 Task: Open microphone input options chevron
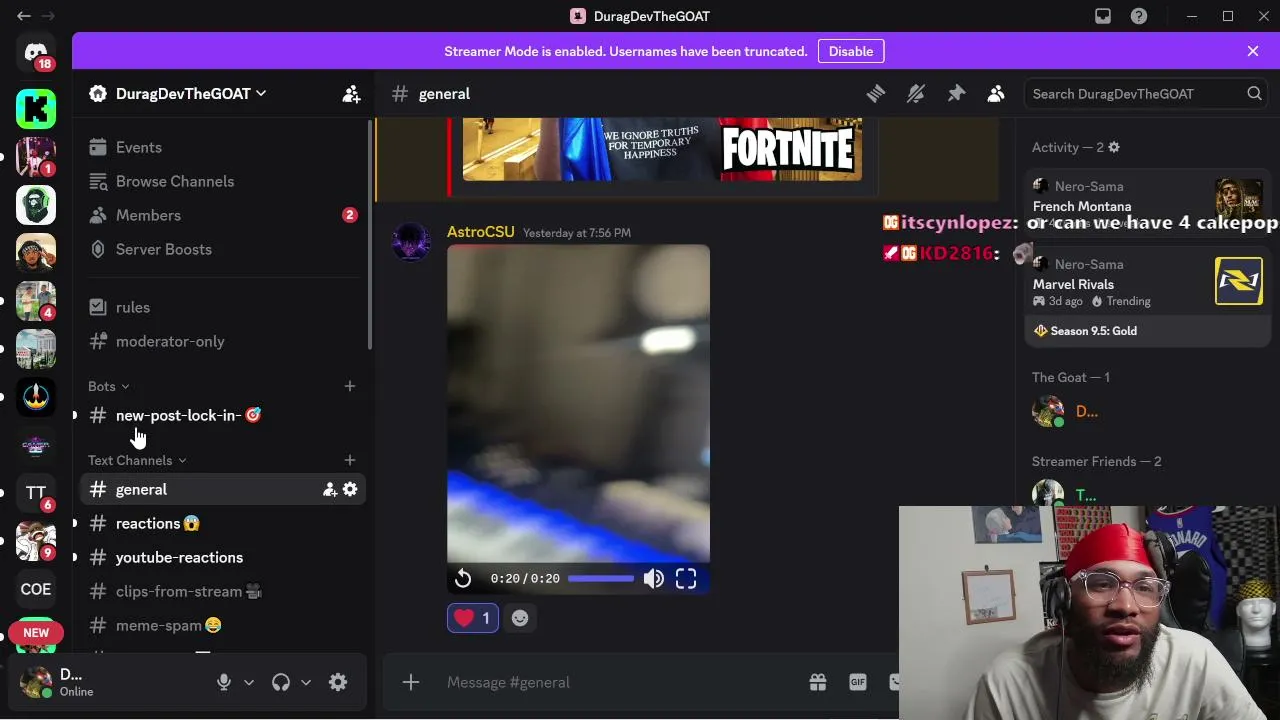coord(249,682)
